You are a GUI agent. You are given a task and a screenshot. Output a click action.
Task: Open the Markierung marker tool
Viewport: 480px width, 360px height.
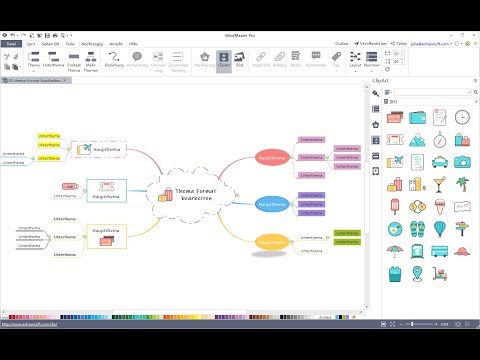pos(204,60)
